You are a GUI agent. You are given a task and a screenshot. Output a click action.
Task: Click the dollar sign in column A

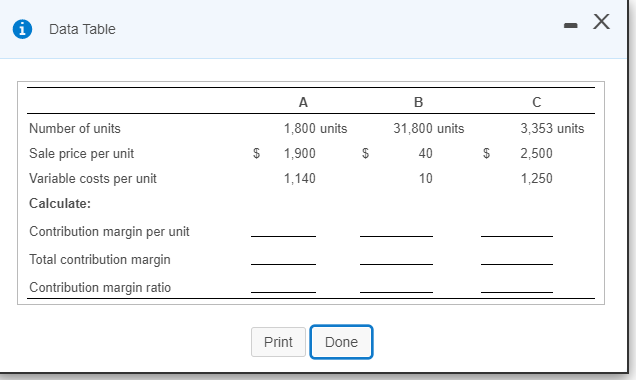(256, 153)
